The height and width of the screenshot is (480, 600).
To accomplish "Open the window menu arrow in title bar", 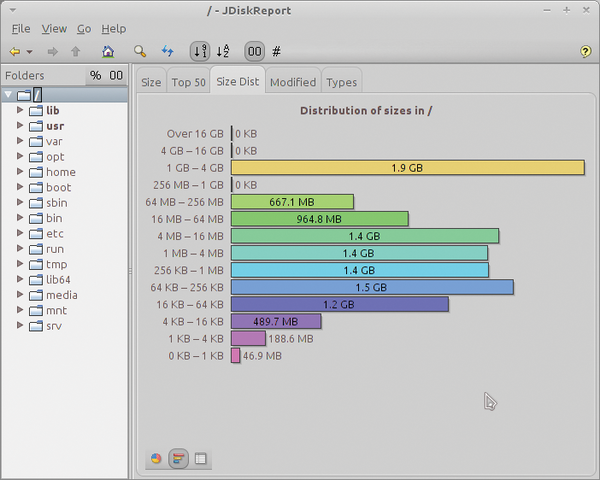I will [13, 10].
